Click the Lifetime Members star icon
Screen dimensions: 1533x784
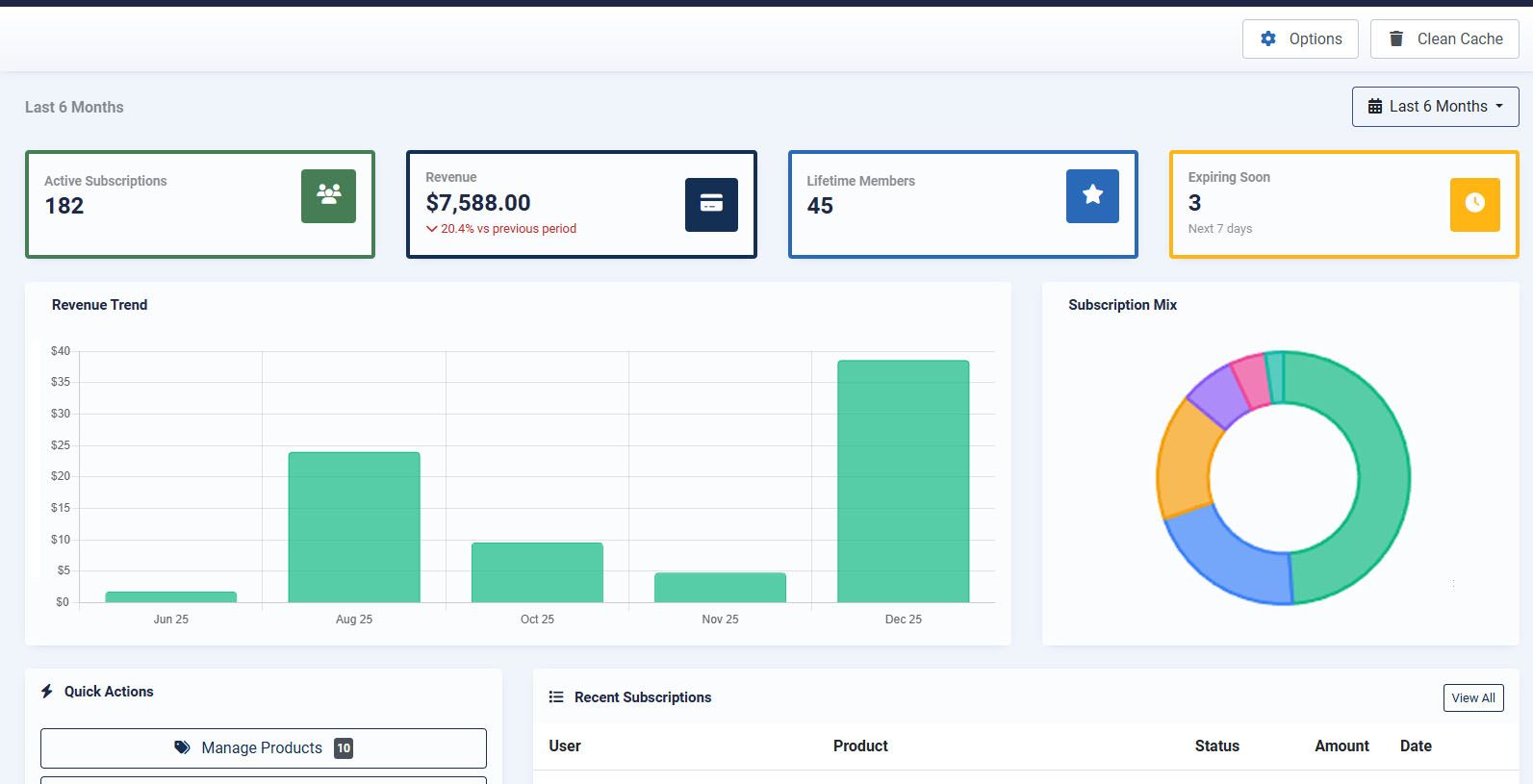[1092, 195]
